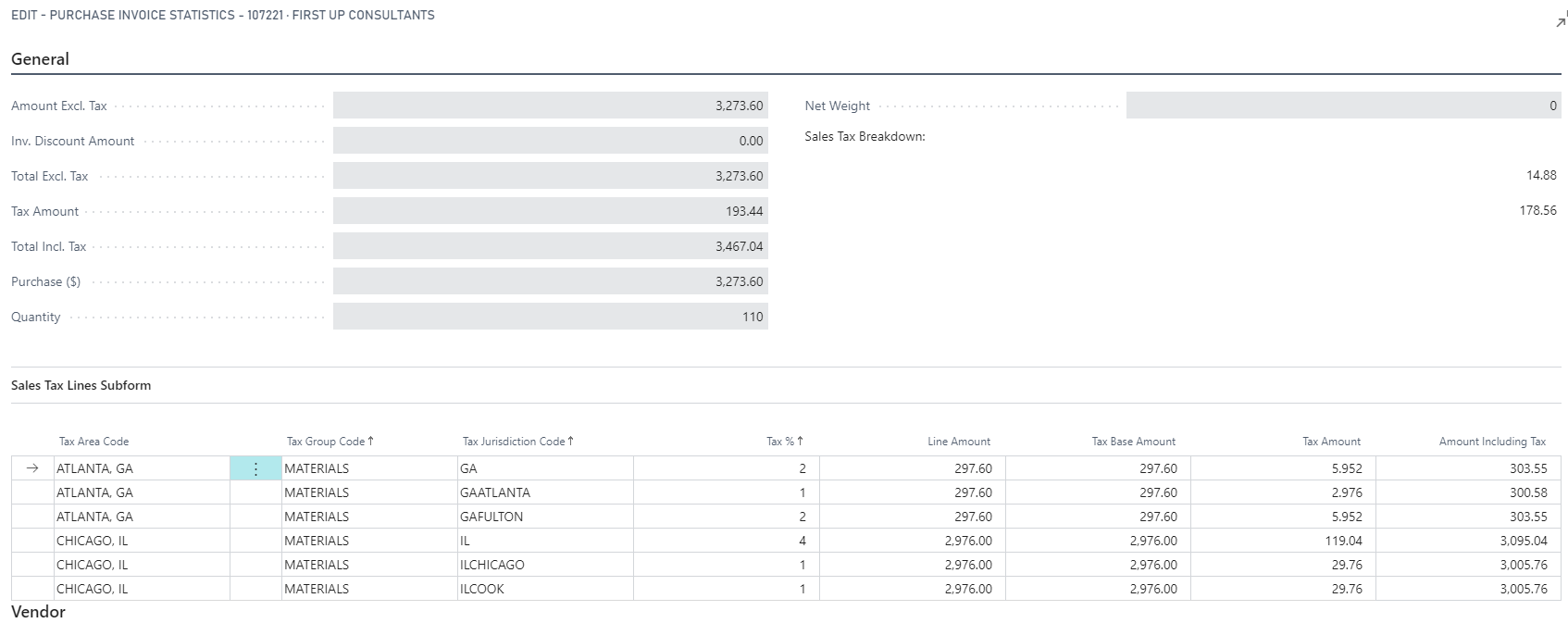Select the row arrow indicator beside ATLANTA, GA
This screenshot has width=1568, height=623.
tap(32, 468)
